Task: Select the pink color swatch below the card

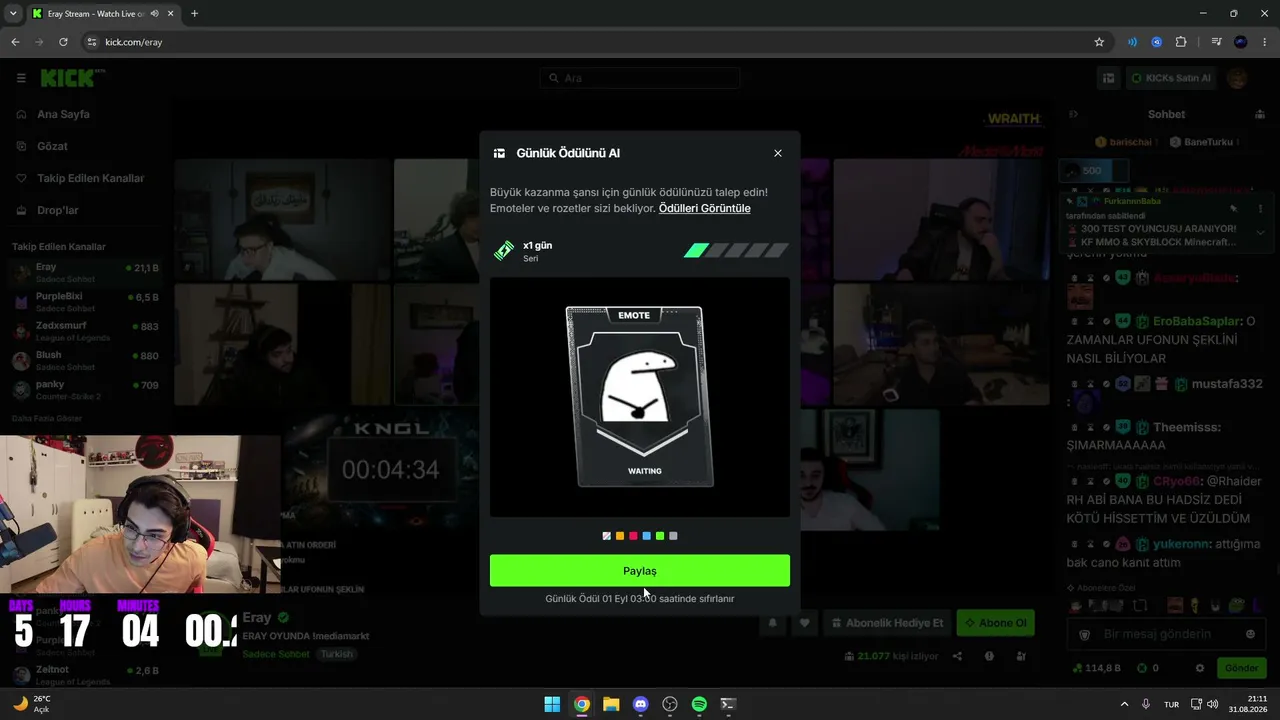Action: tap(633, 536)
